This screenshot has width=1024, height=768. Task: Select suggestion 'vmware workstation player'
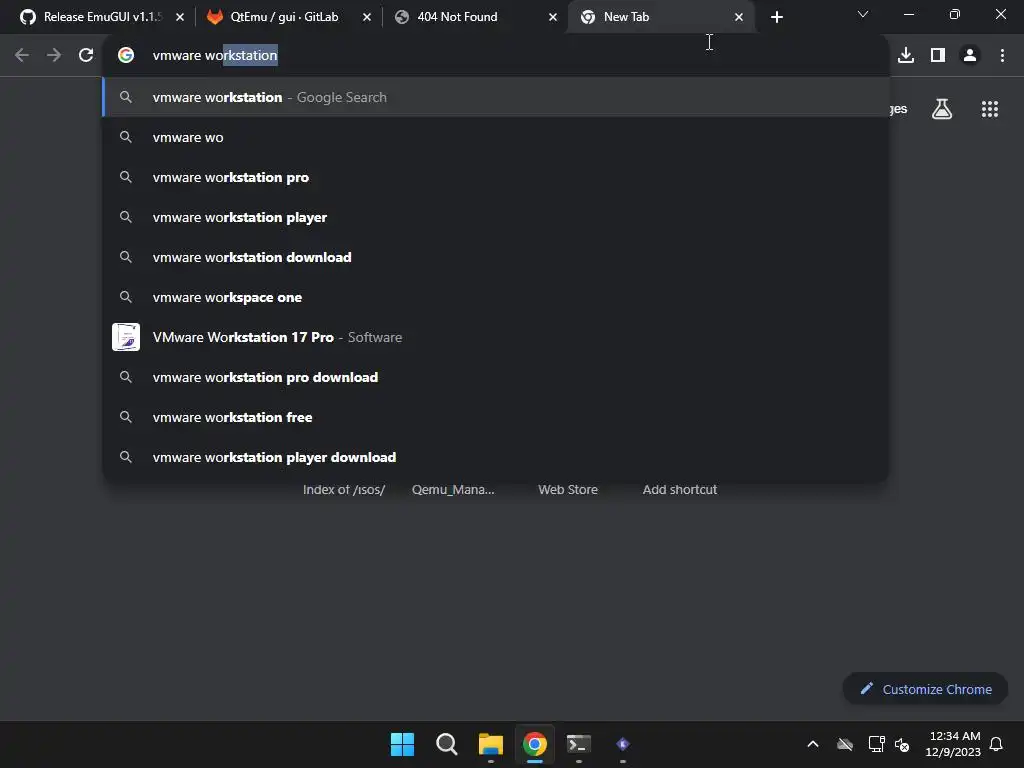point(496,217)
